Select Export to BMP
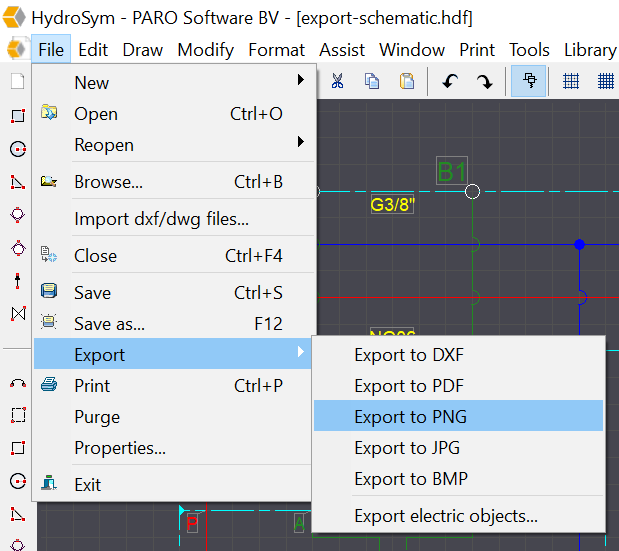This screenshot has height=551, width=619. [x=458, y=478]
